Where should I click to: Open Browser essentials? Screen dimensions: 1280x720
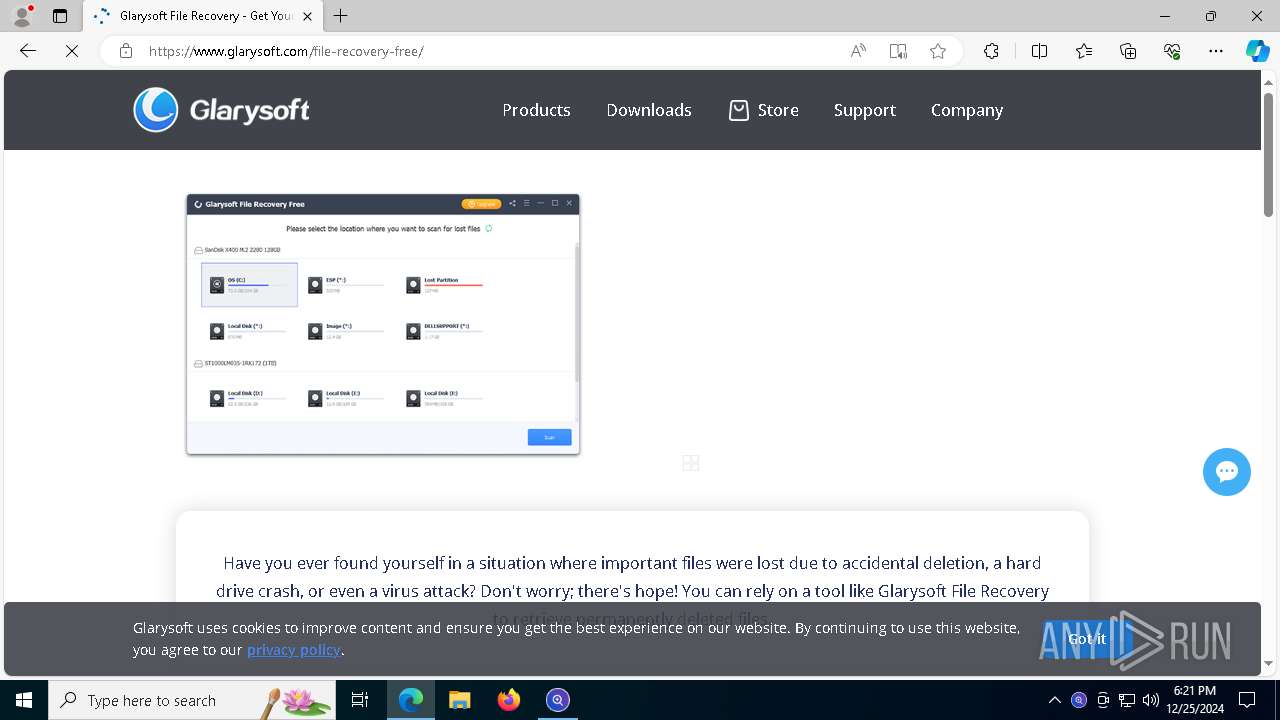tap(1172, 51)
